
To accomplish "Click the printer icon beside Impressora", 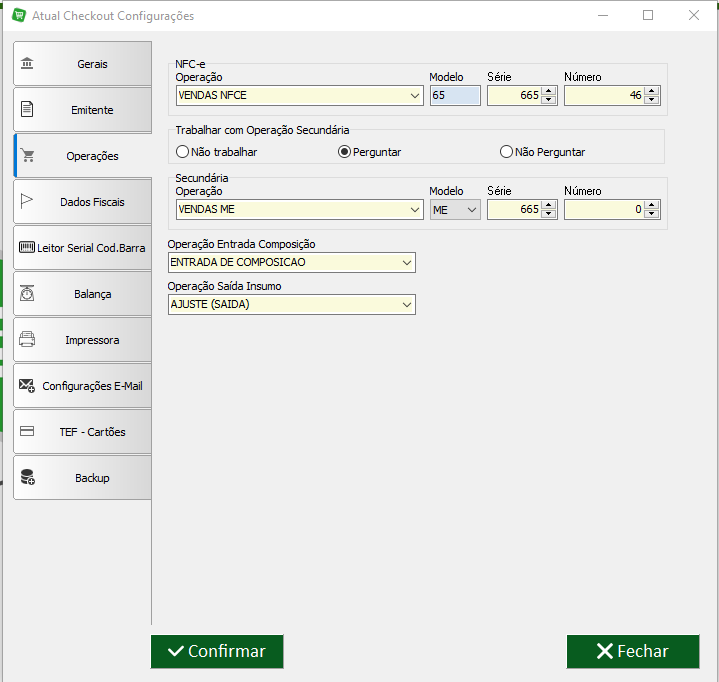I will 27,339.
